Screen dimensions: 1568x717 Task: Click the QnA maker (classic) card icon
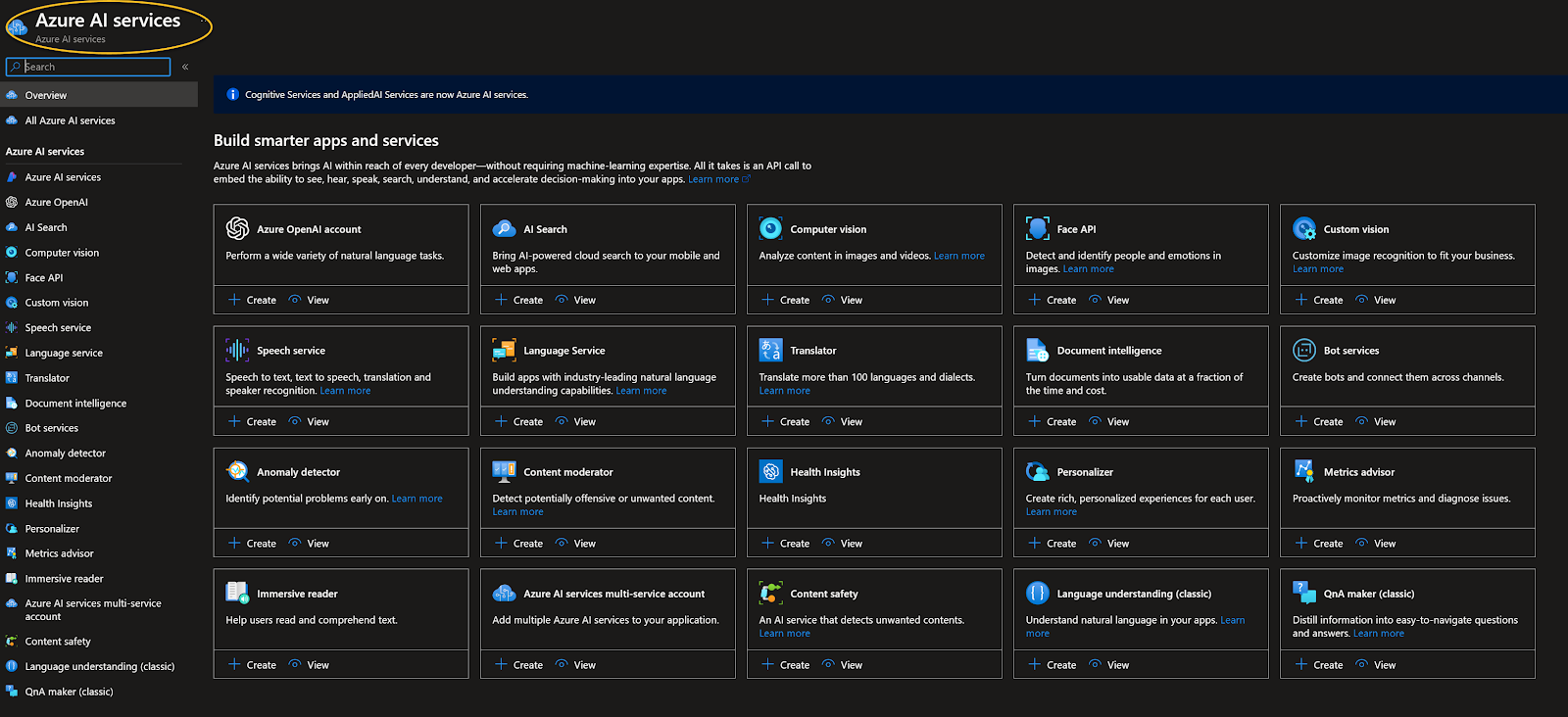pos(1303,593)
